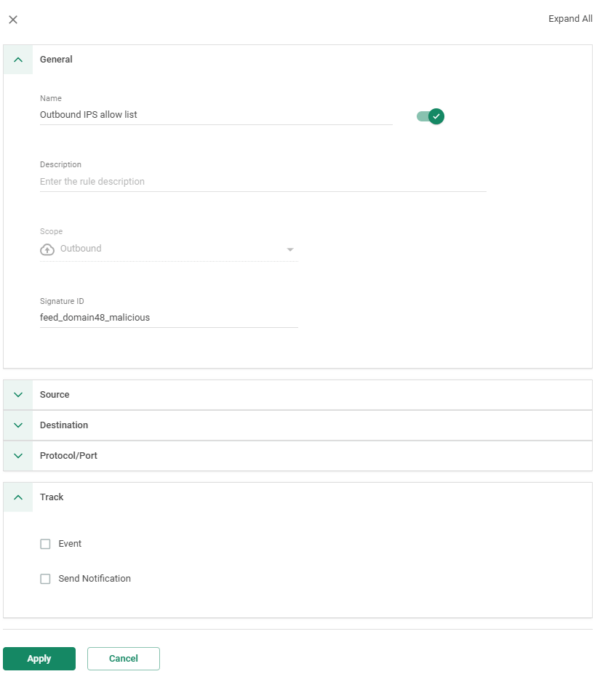
Task: Close the rule editor with the X icon
Action: click(x=13, y=20)
